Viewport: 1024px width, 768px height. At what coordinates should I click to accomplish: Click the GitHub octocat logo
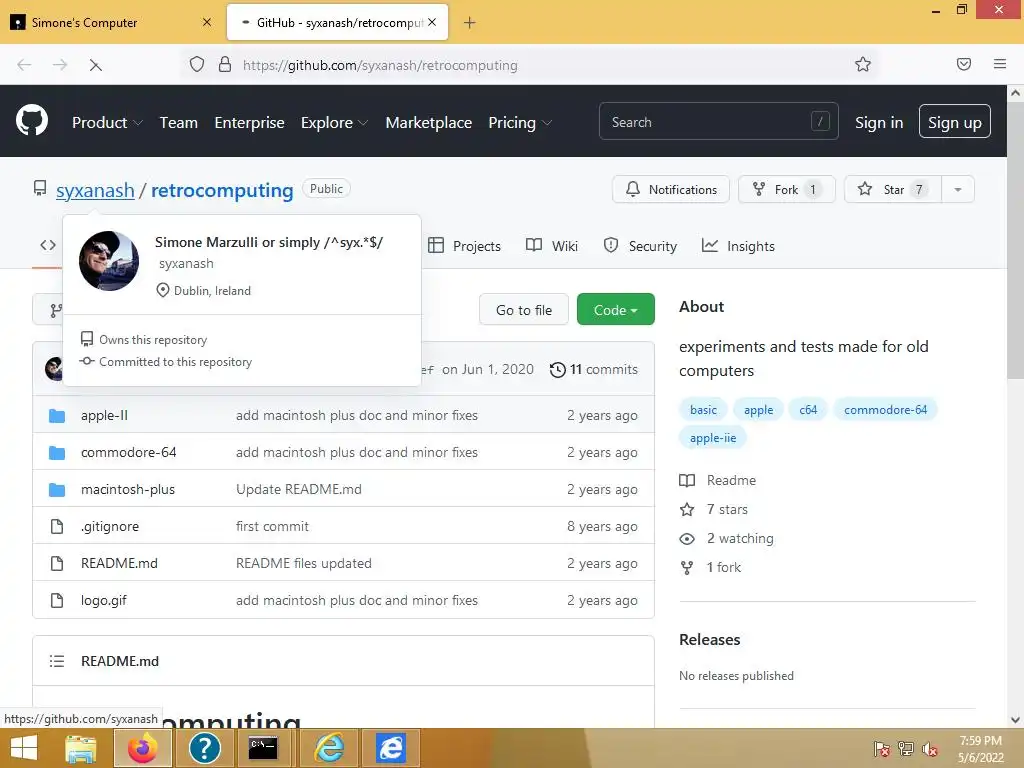pyautogui.click(x=32, y=121)
